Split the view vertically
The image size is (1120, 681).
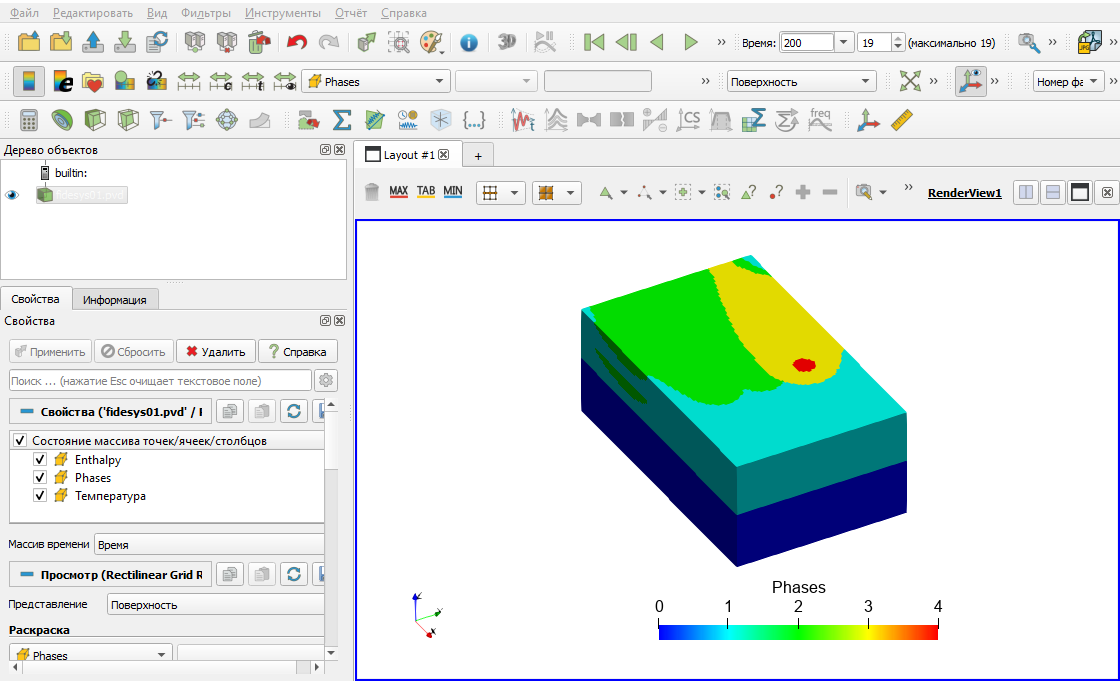[x=1053, y=192]
